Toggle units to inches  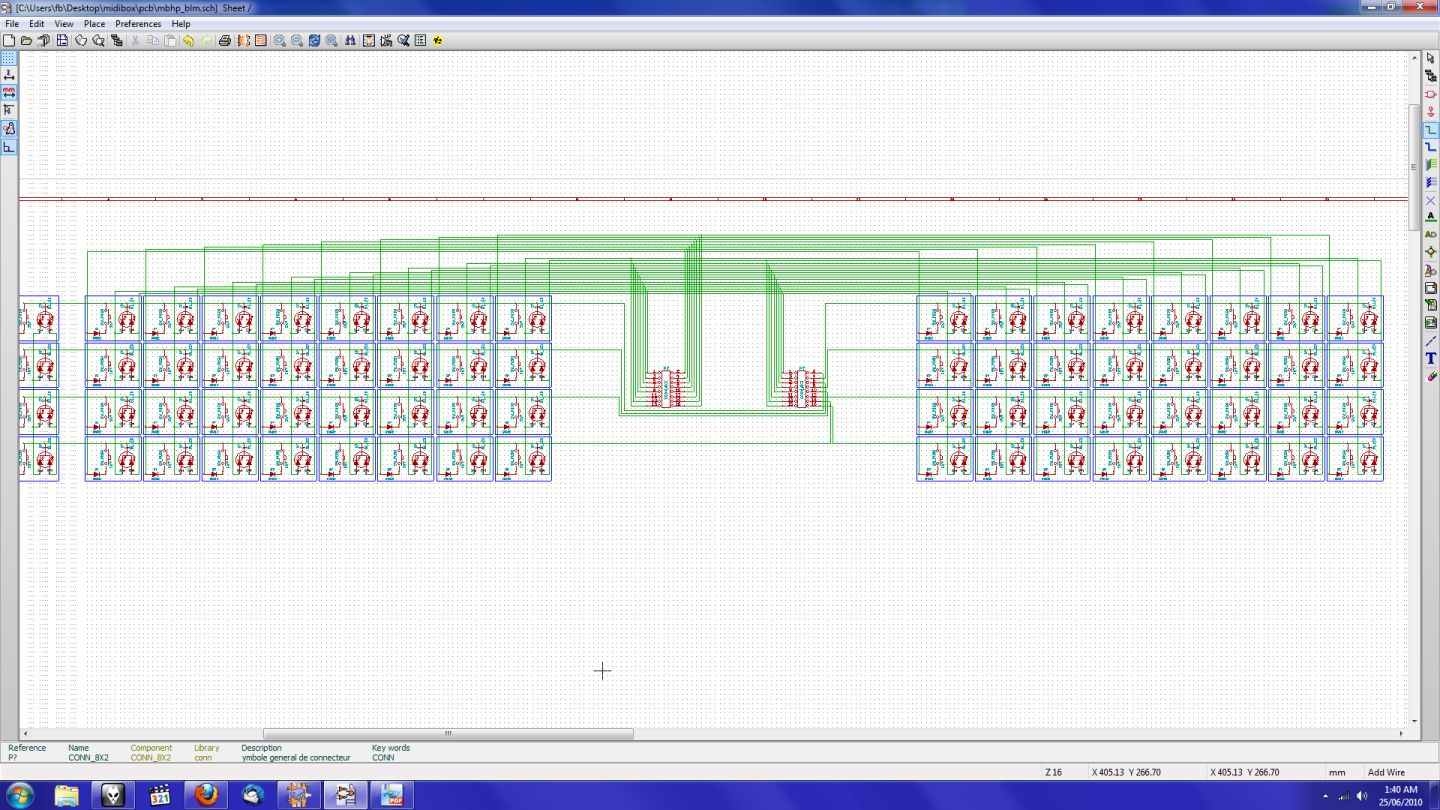tap(9, 75)
